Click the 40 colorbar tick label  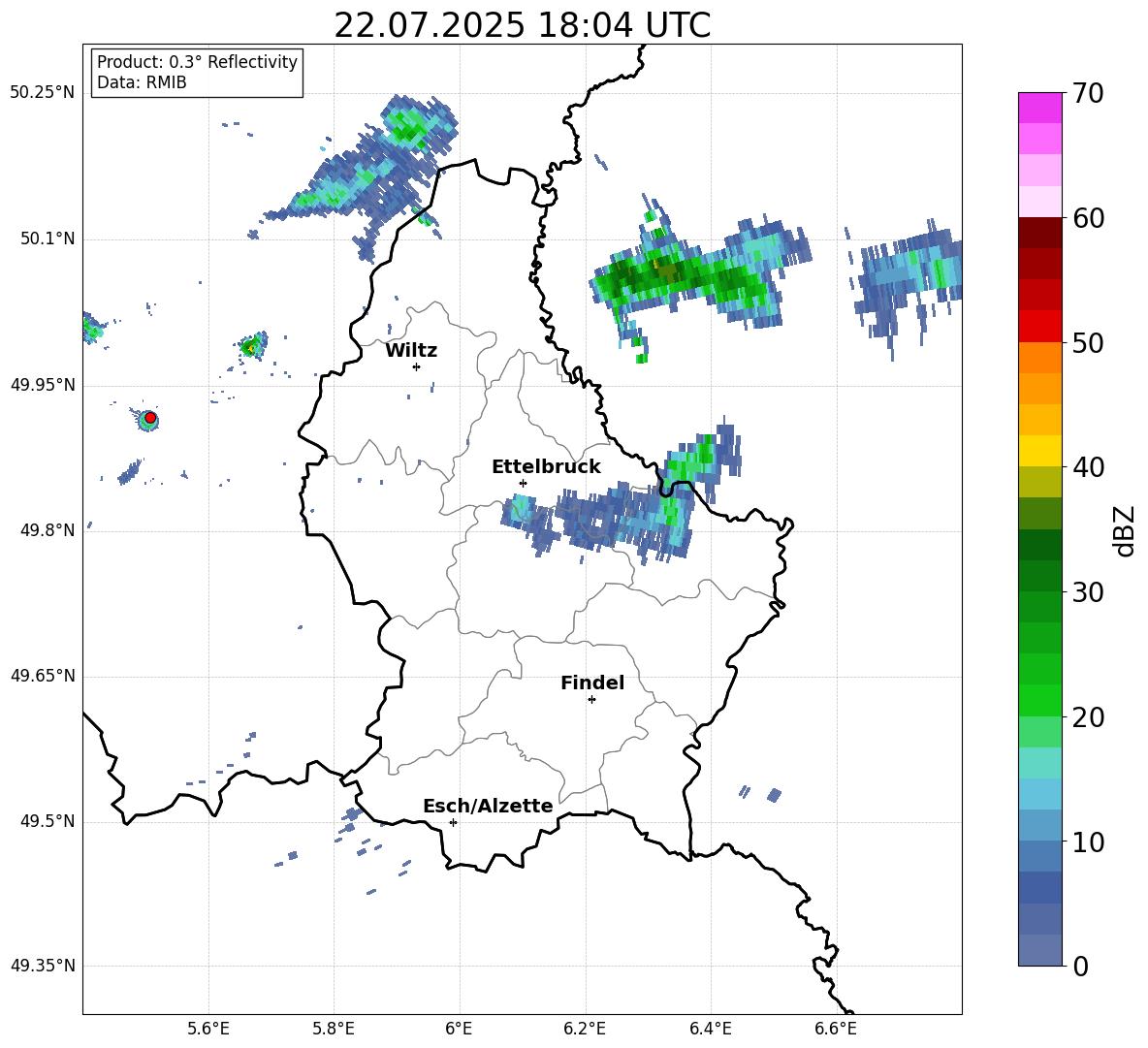tap(1088, 467)
